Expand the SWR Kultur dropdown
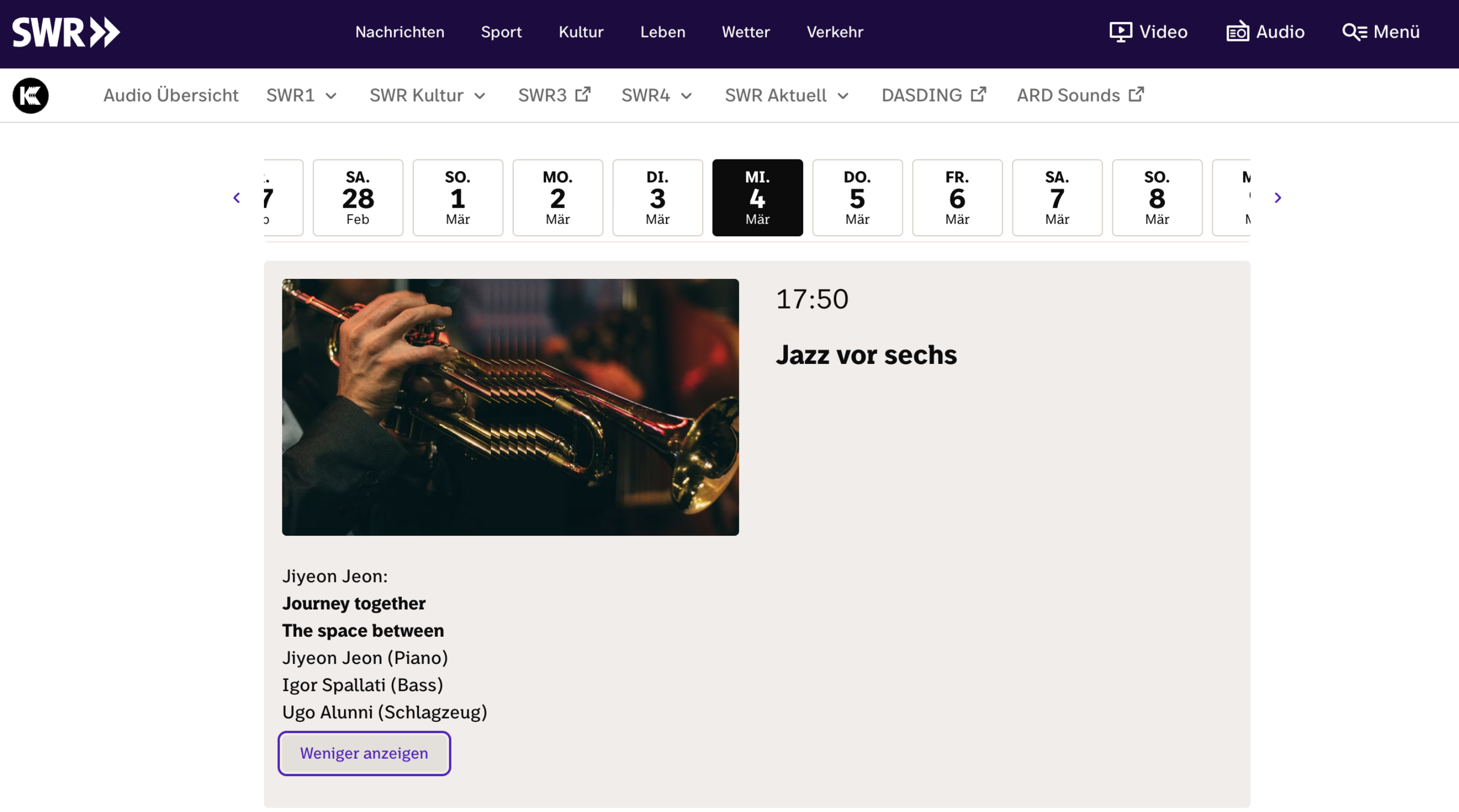This screenshot has width=1459, height=812. click(x=480, y=96)
